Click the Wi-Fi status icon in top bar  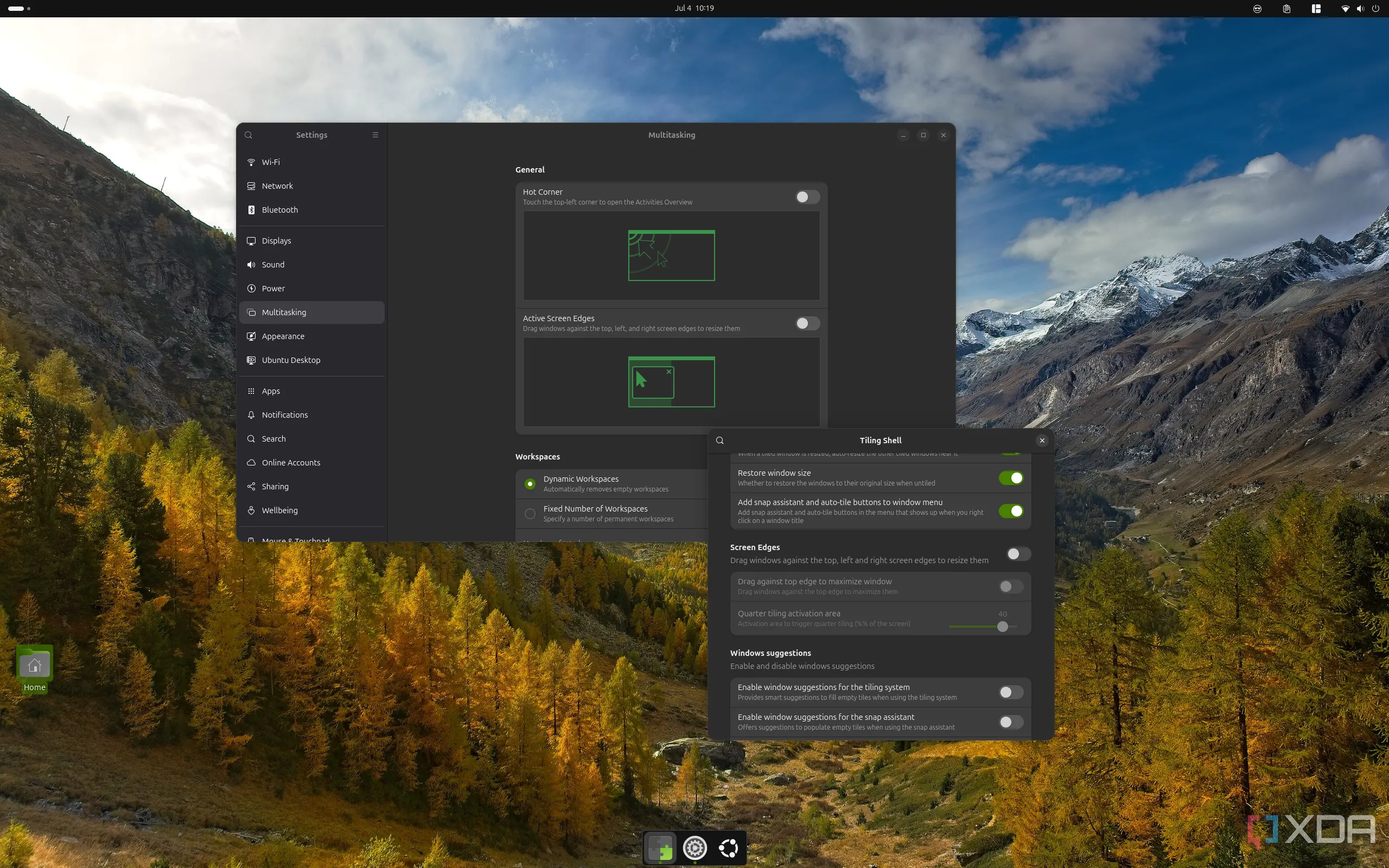[x=1345, y=8]
